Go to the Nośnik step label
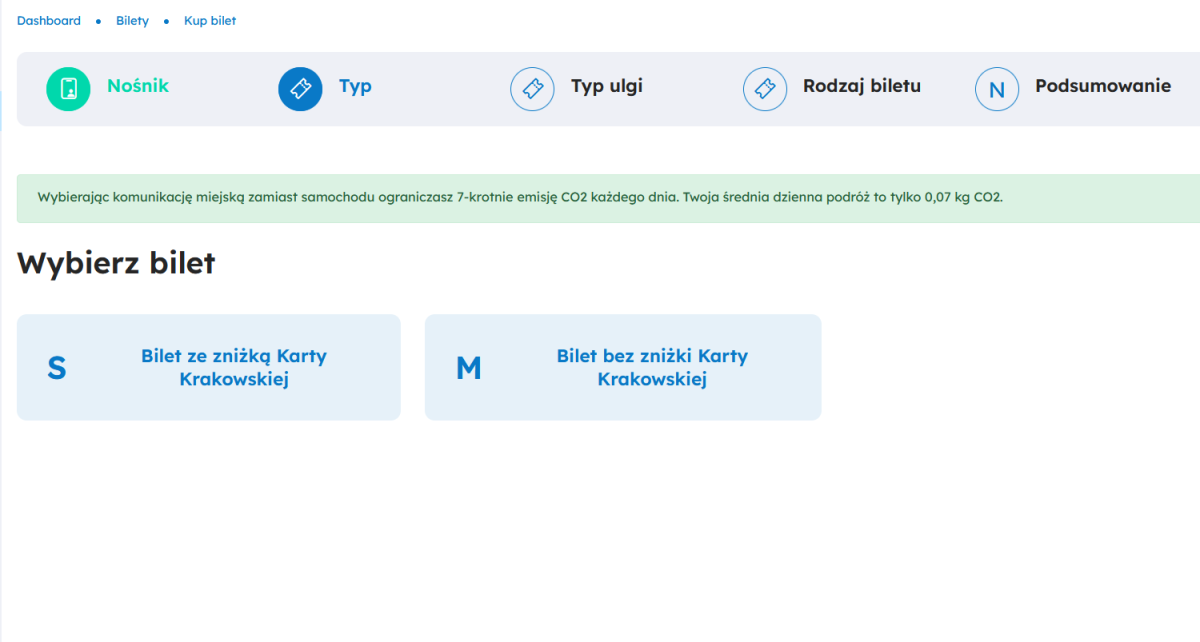Image resolution: width=1200 pixels, height=642 pixels. tap(138, 86)
